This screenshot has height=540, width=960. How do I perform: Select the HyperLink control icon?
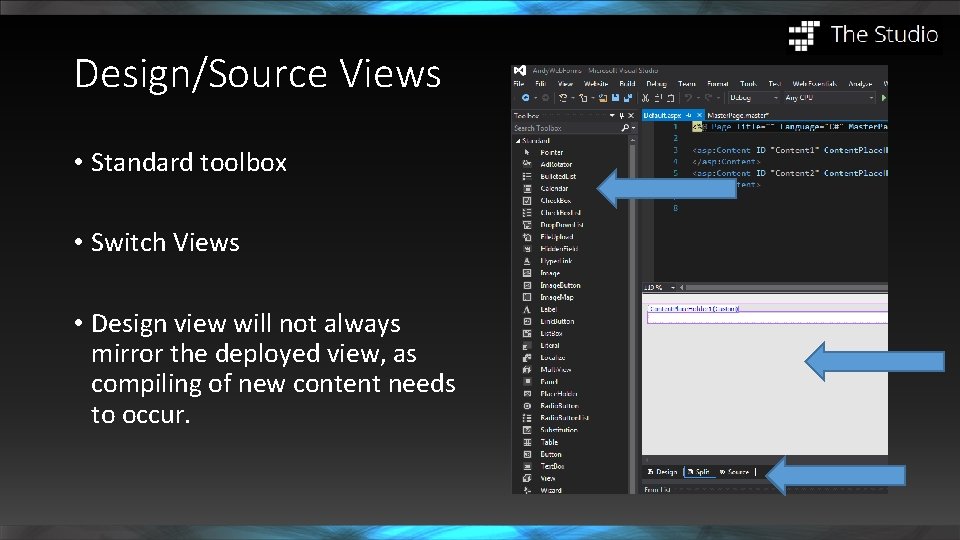[x=527, y=261]
